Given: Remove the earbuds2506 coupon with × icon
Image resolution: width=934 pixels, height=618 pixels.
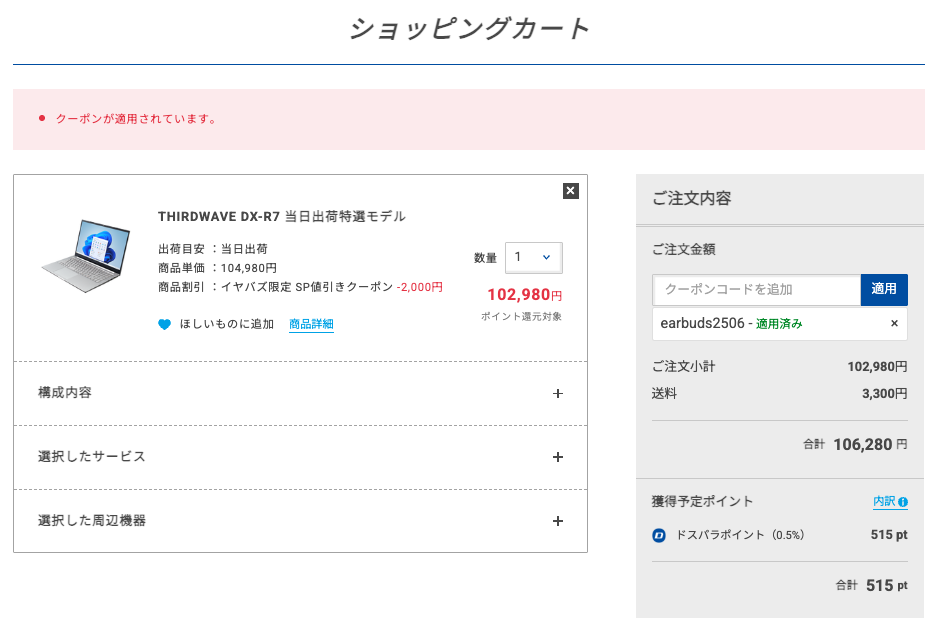Looking at the screenshot, I should (894, 324).
